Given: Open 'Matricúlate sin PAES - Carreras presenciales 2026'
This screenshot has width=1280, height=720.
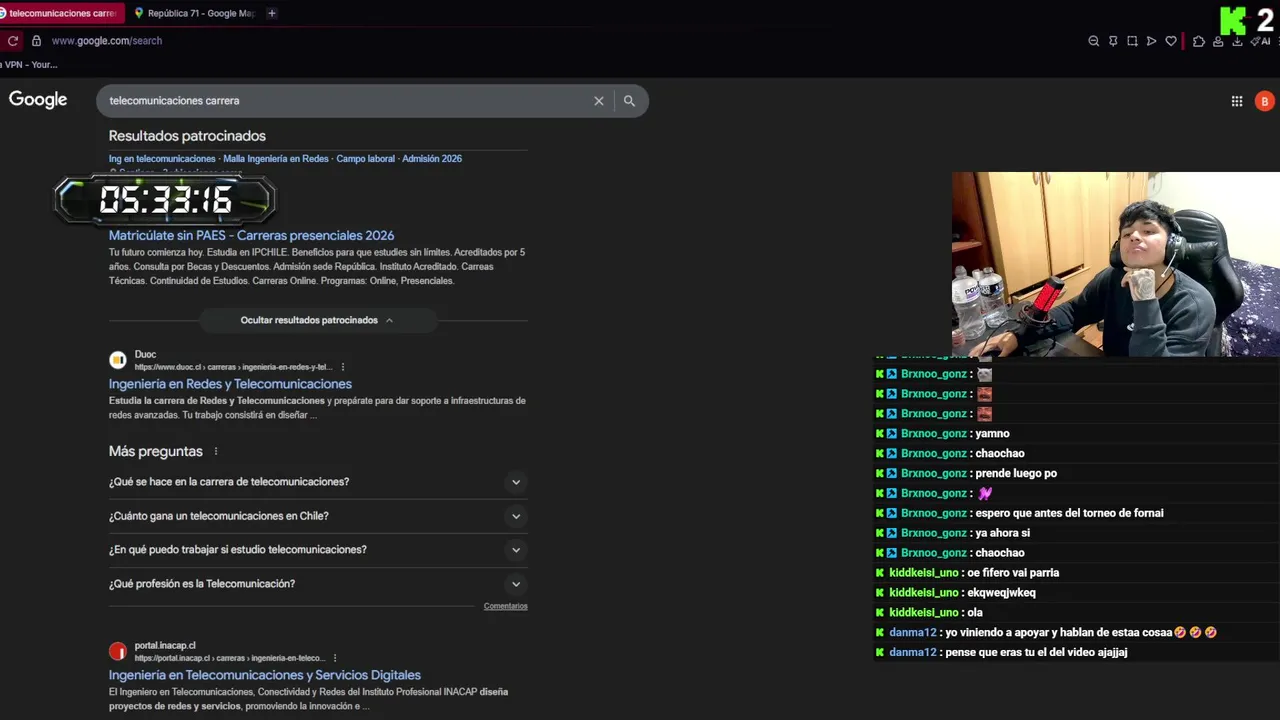Looking at the screenshot, I should 251,236.
